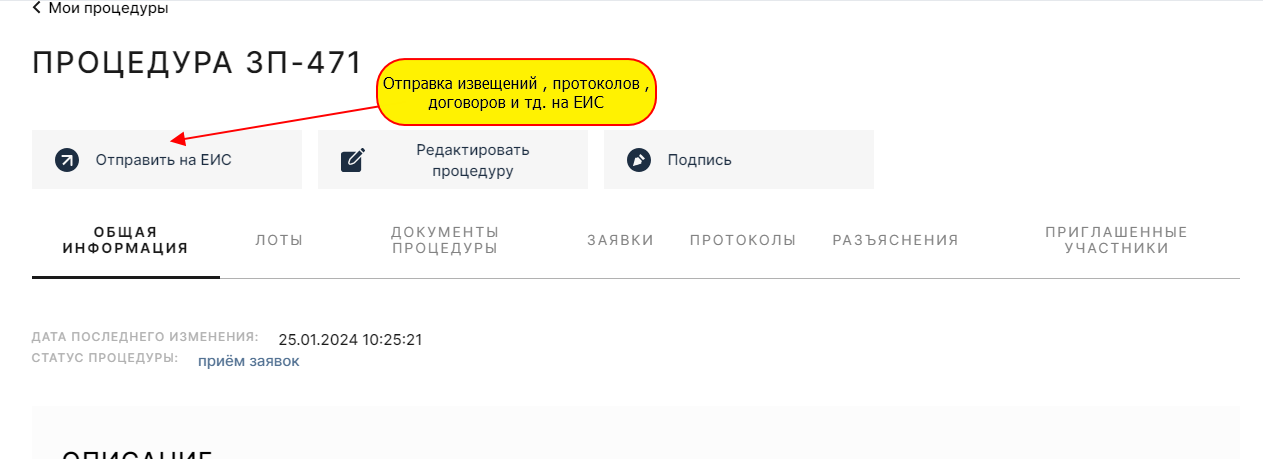The height and width of the screenshot is (459, 1263).
Task: View the Приглашенные участники tab
Action: pos(1116,240)
